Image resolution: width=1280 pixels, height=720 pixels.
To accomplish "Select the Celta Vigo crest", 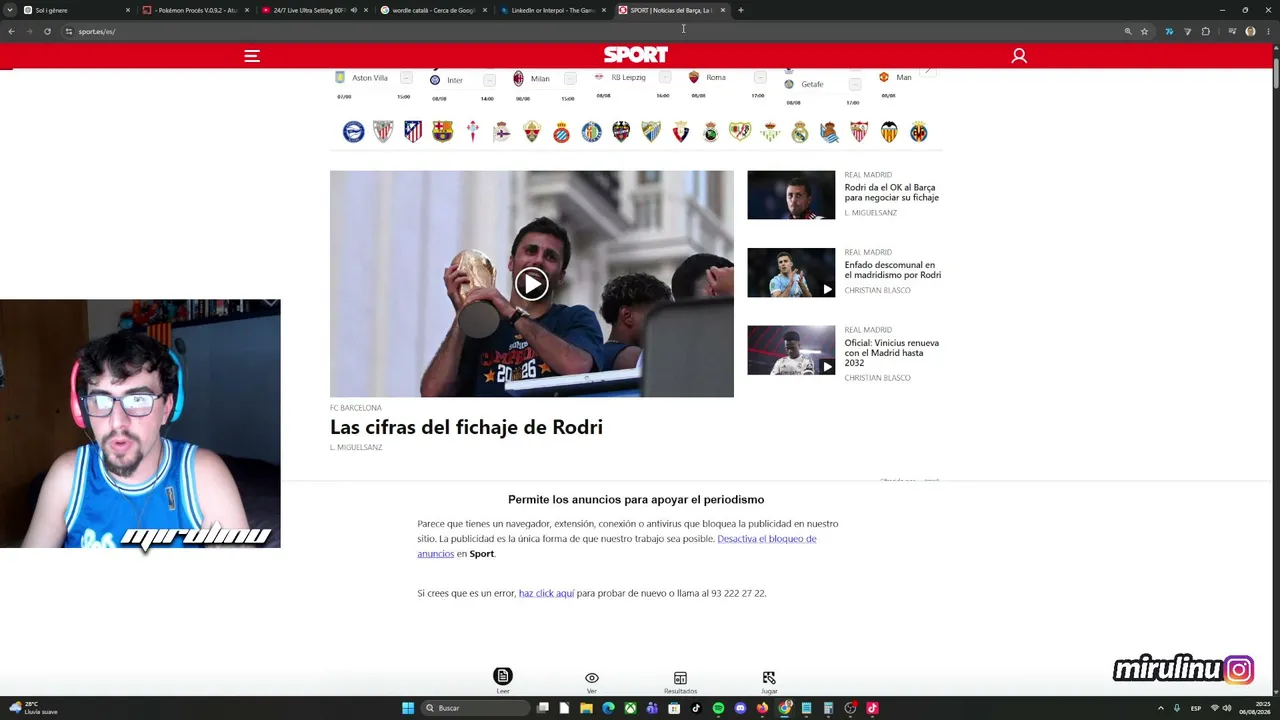I will pyautogui.click(x=473, y=132).
